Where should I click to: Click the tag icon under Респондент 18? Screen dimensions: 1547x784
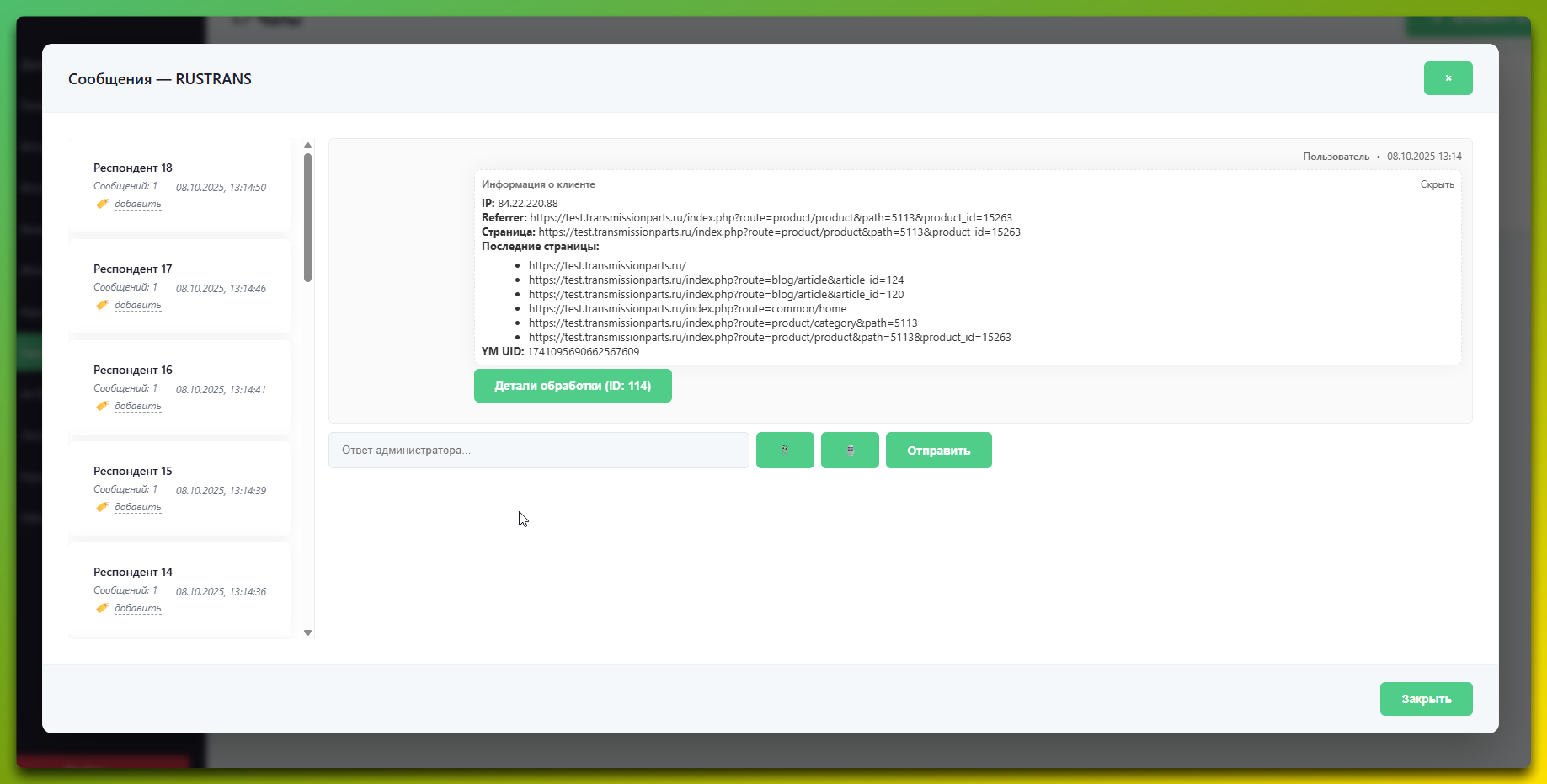[102, 204]
